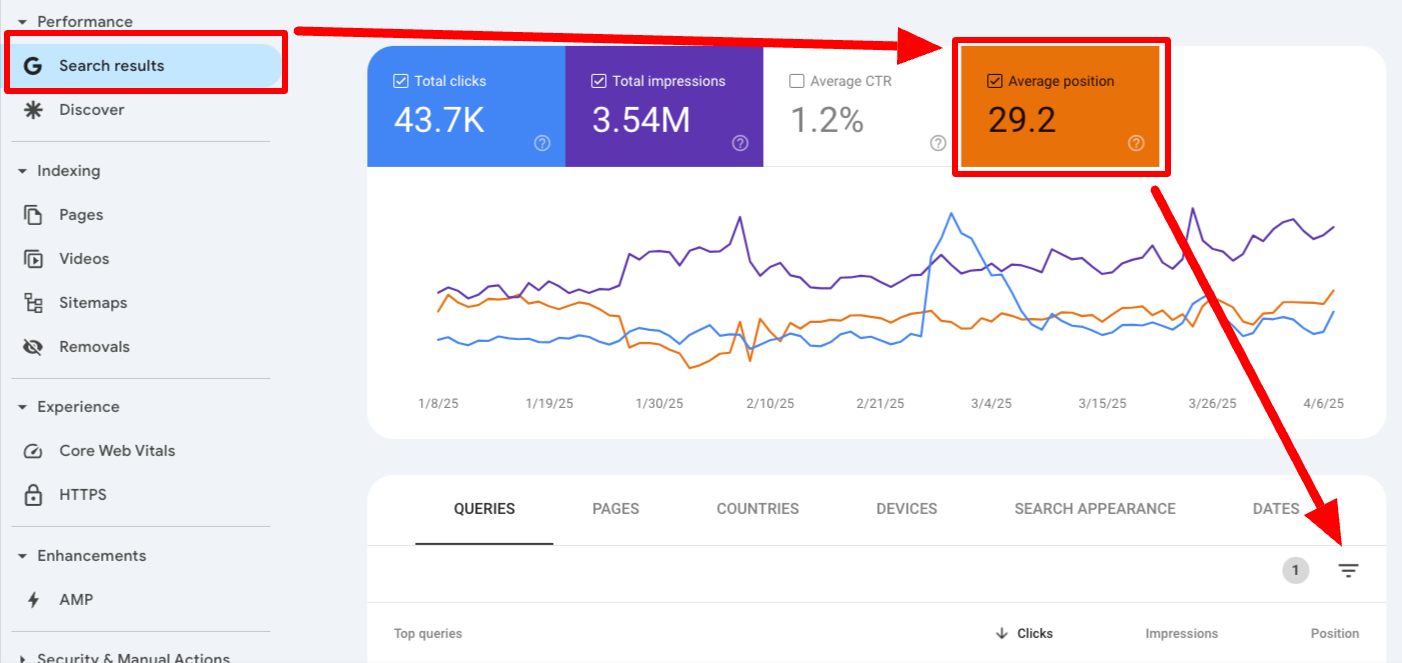Switch to the DEVICES tab

[907, 509]
